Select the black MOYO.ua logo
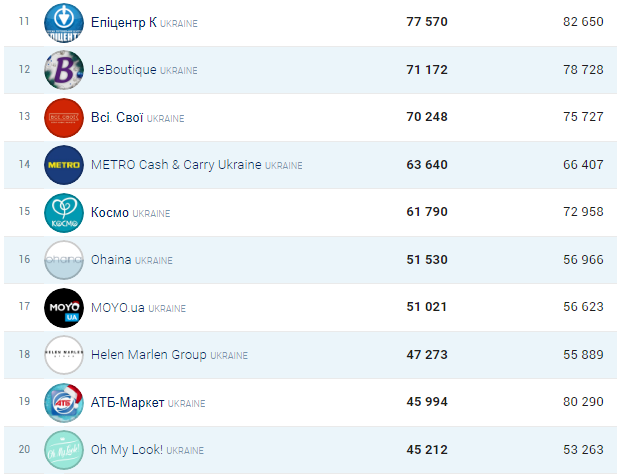 pos(64,308)
